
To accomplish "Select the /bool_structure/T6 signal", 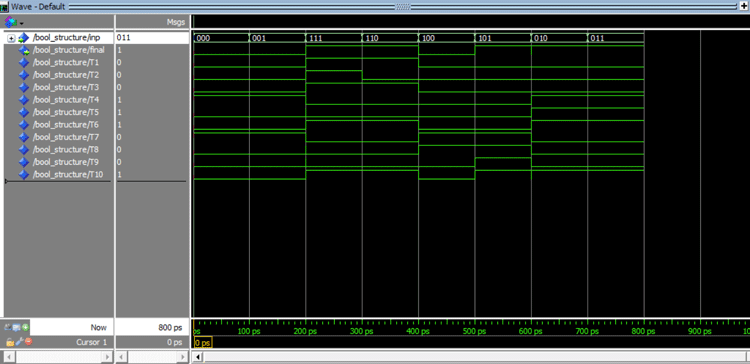I will pyautogui.click(x=66, y=125).
